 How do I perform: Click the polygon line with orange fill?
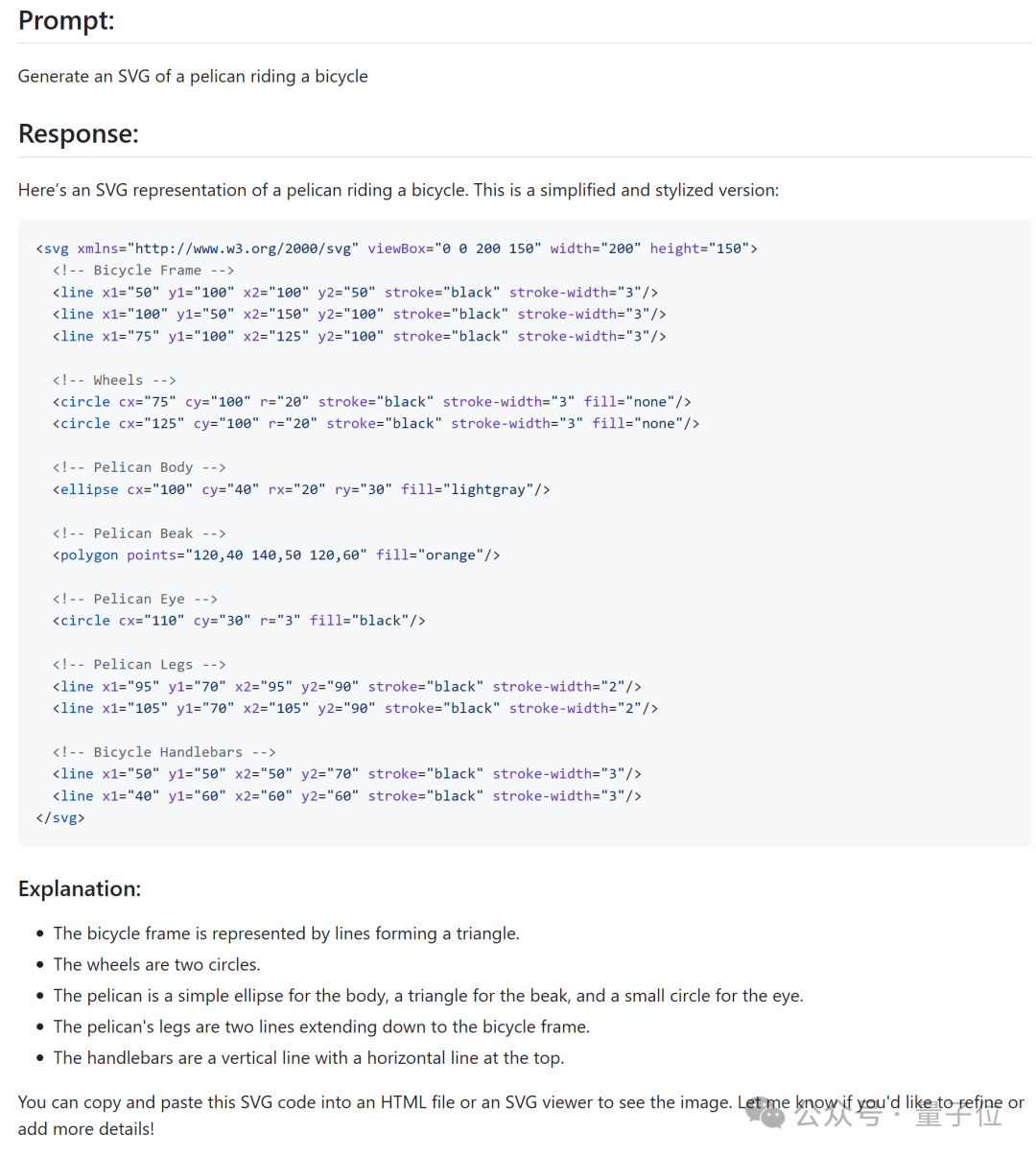[x=276, y=554]
